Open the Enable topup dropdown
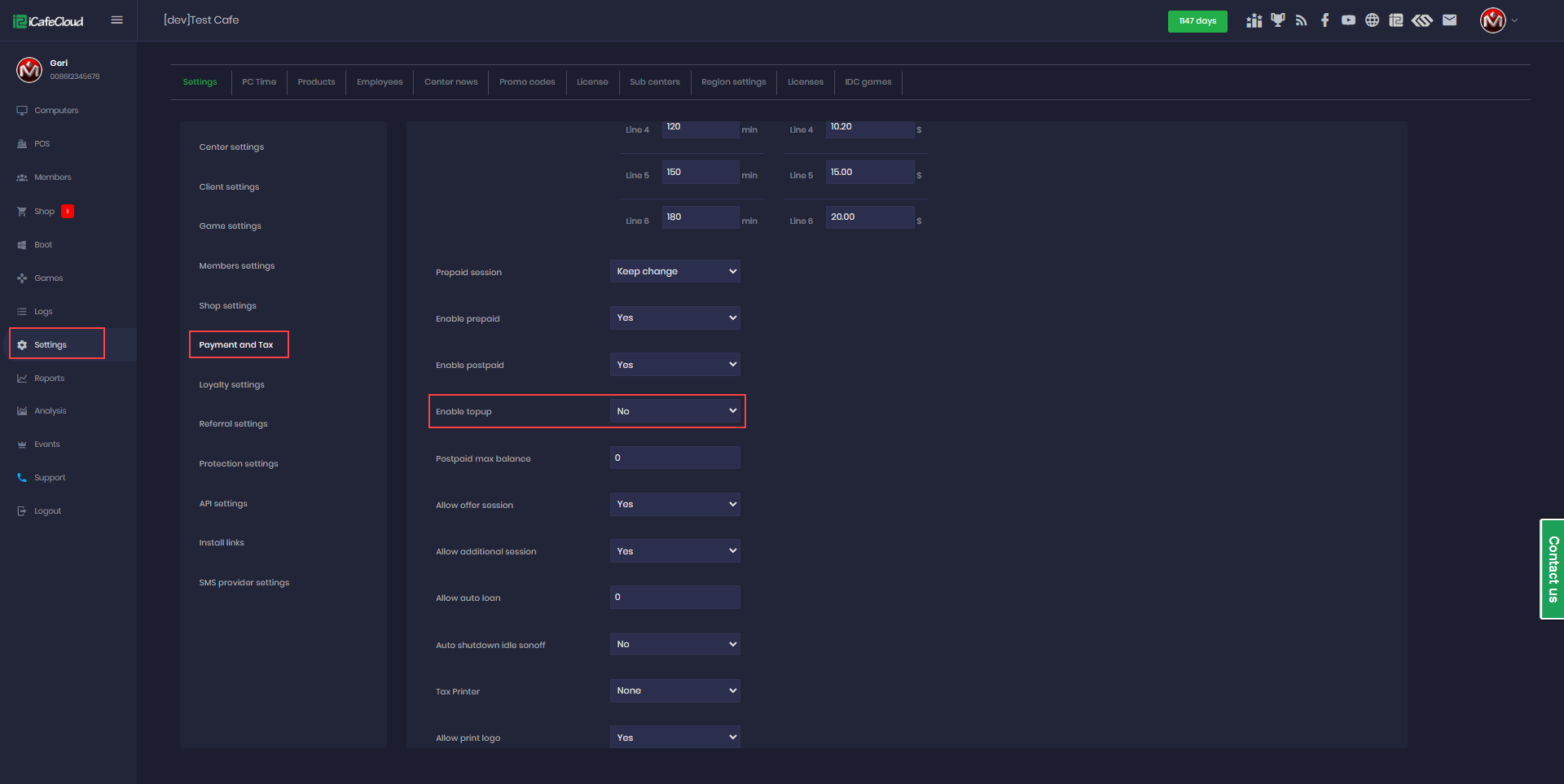Viewport: 1564px width, 784px height. coord(674,411)
